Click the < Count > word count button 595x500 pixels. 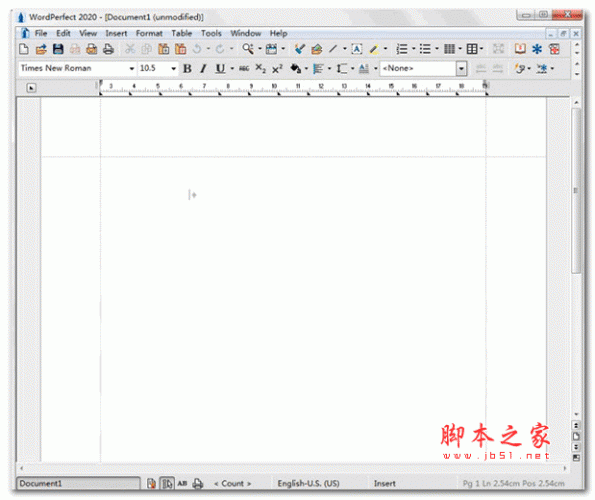click(233, 483)
